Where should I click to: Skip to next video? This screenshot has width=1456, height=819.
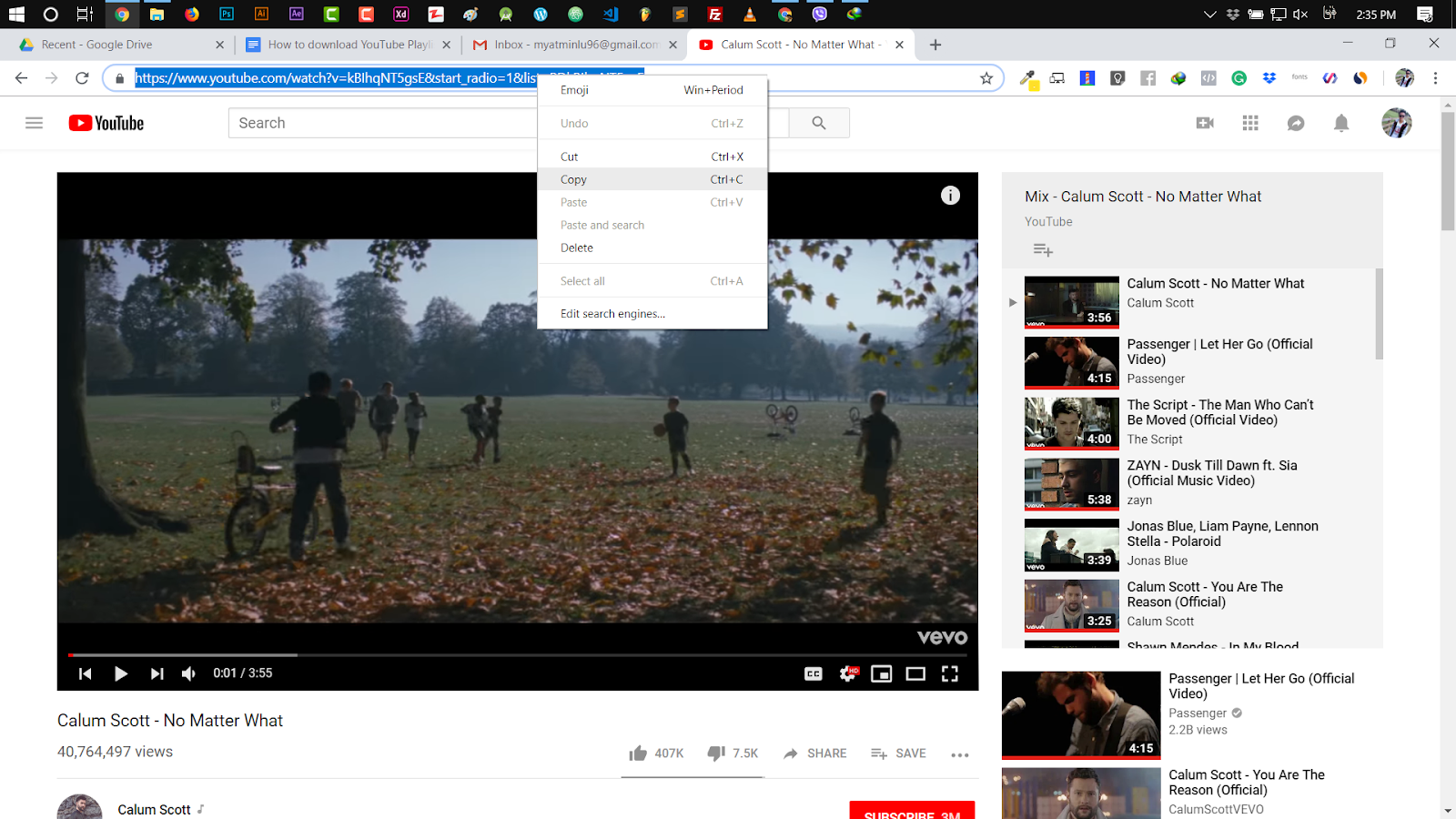click(x=157, y=673)
